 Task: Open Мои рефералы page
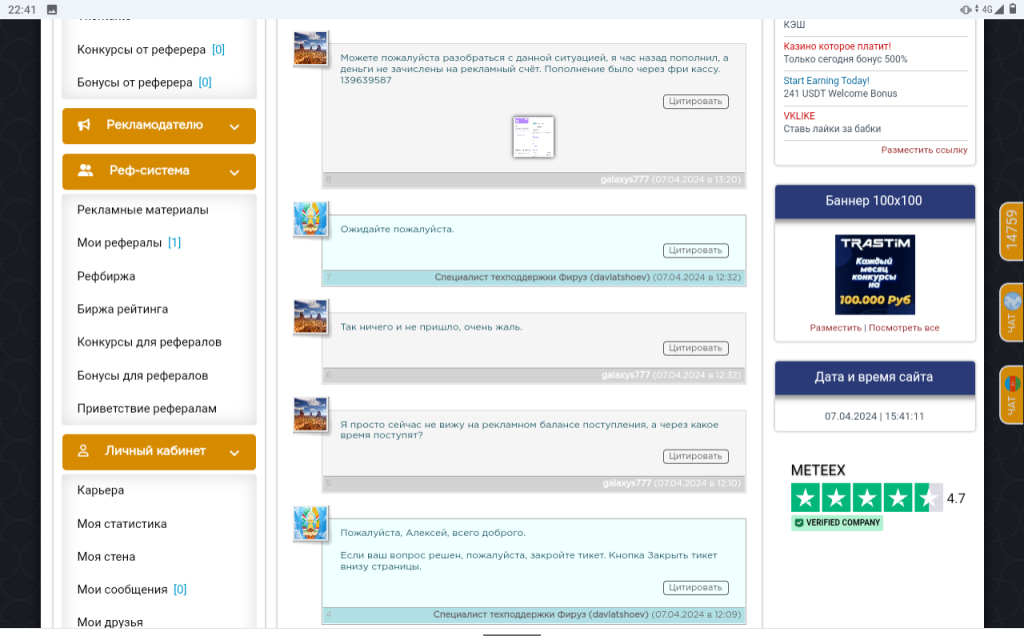pyautogui.click(x=120, y=242)
